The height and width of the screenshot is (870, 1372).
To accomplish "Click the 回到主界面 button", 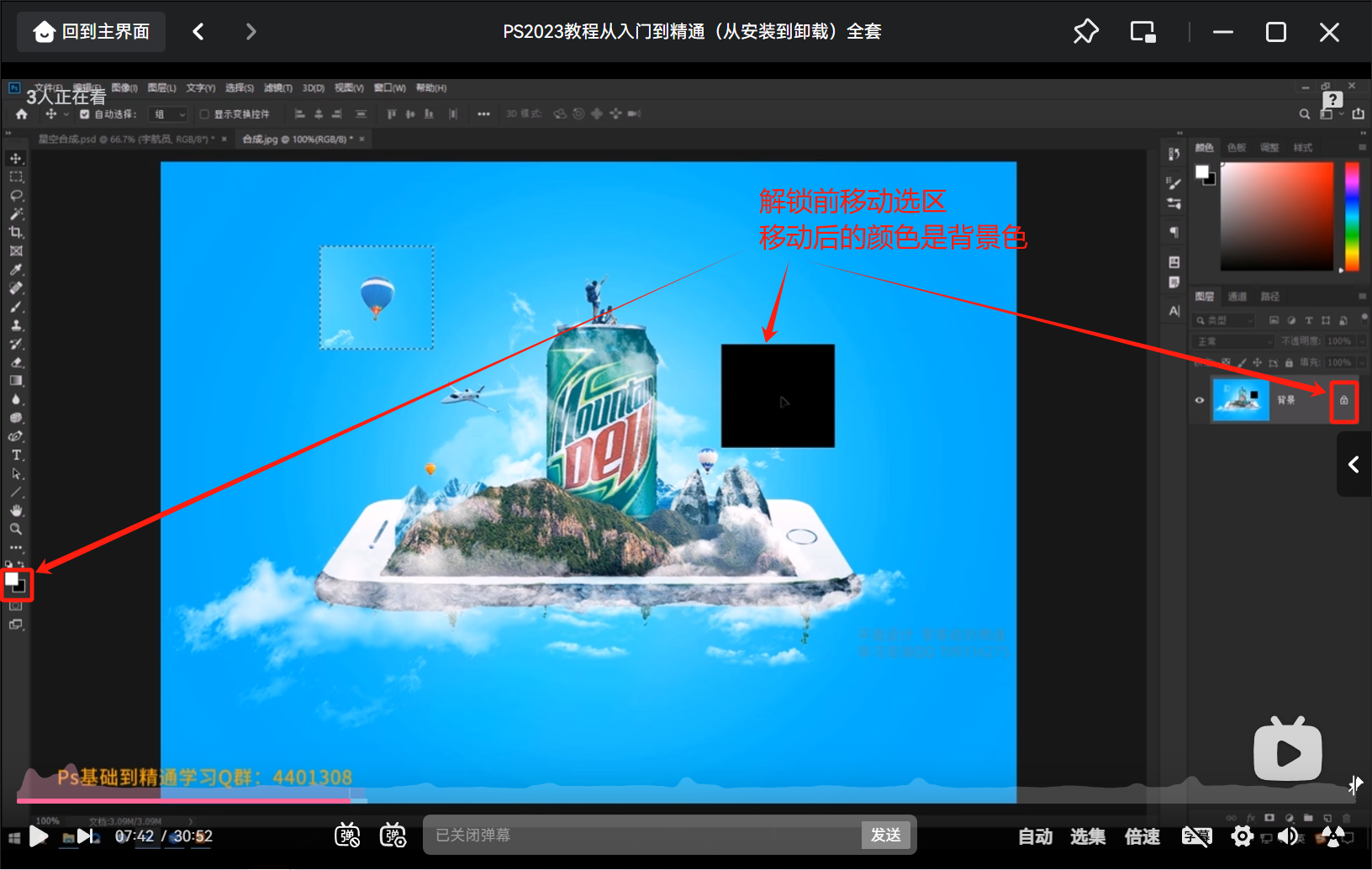I will coord(92,32).
